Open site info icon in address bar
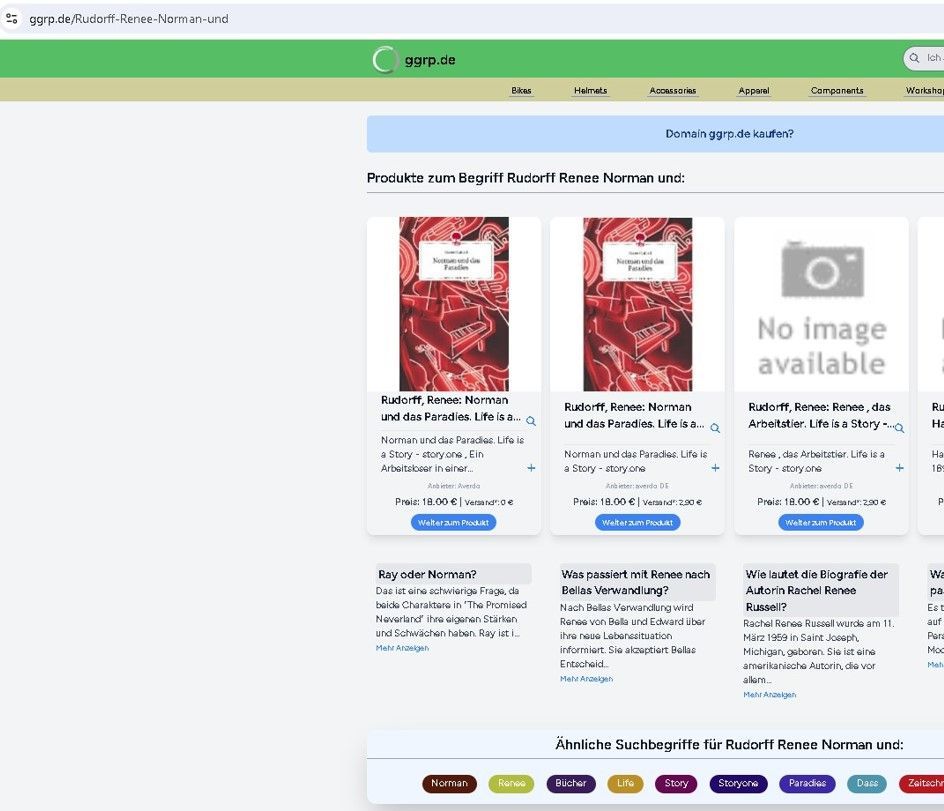This screenshot has width=944, height=811. pyautogui.click(x=12, y=18)
